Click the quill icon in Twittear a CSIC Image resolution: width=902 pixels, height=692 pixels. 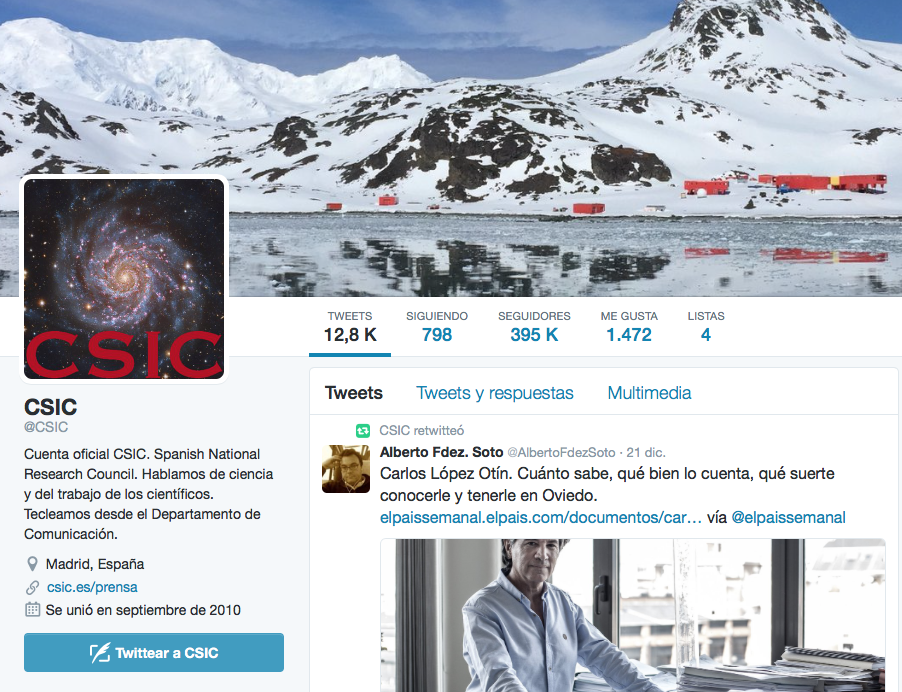tap(100, 653)
